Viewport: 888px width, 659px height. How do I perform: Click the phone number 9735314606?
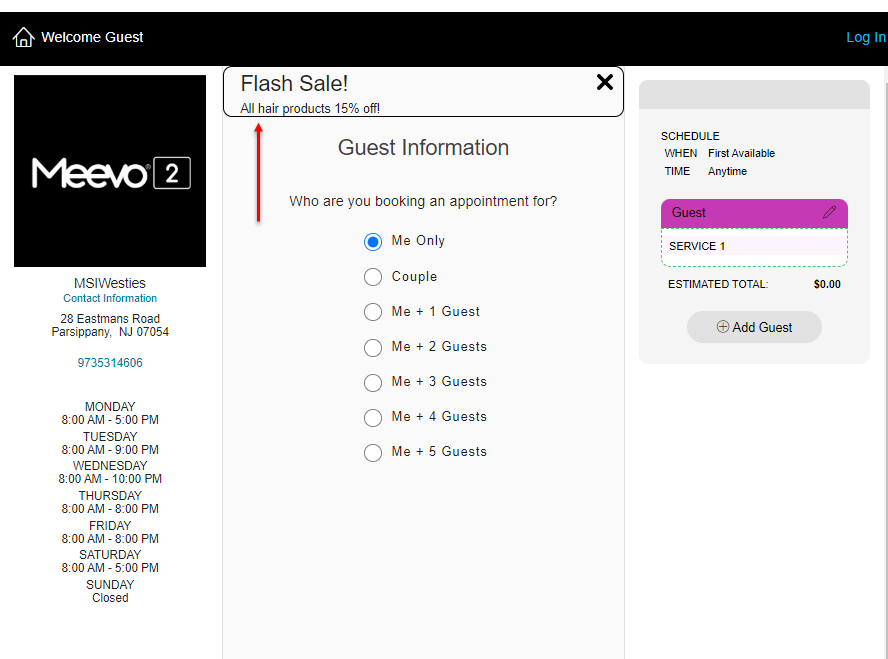[110, 363]
